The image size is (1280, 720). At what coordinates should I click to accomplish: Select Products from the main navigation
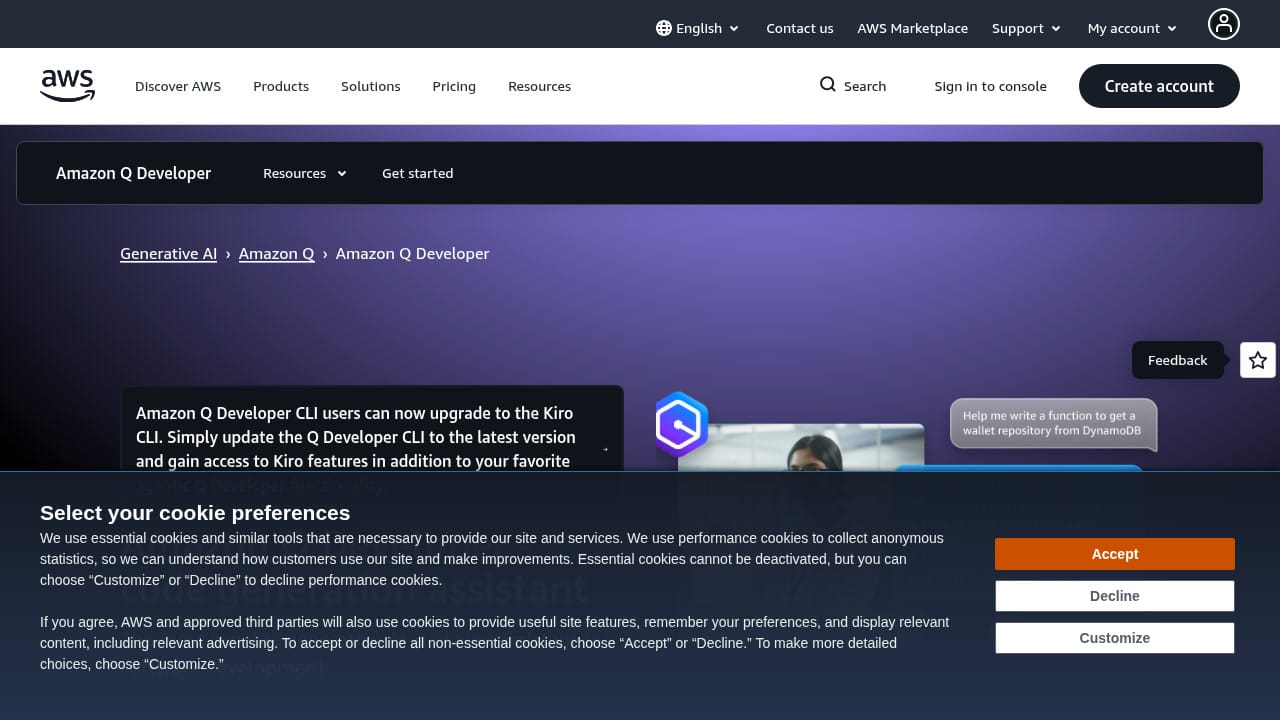tap(281, 86)
